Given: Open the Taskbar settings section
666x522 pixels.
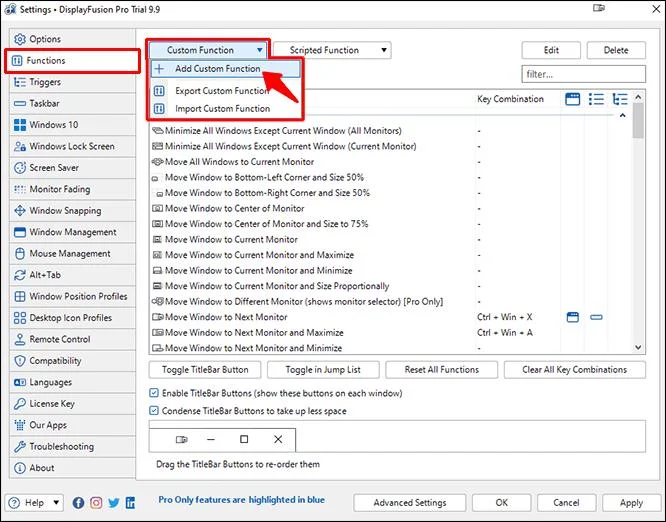Looking at the screenshot, I should (72, 103).
